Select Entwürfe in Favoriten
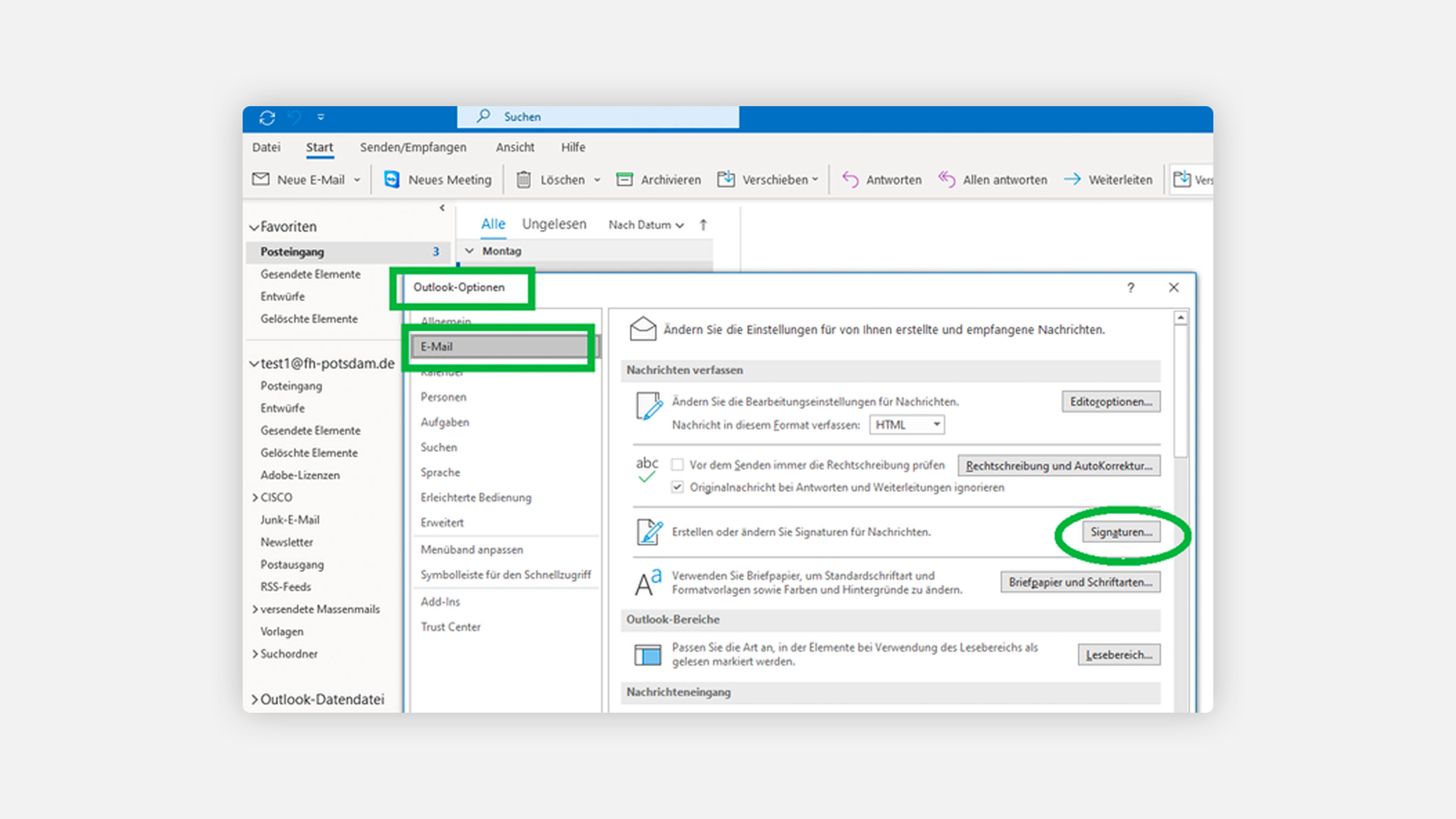The width and height of the screenshot is (1456, 819). pos(283,296)
